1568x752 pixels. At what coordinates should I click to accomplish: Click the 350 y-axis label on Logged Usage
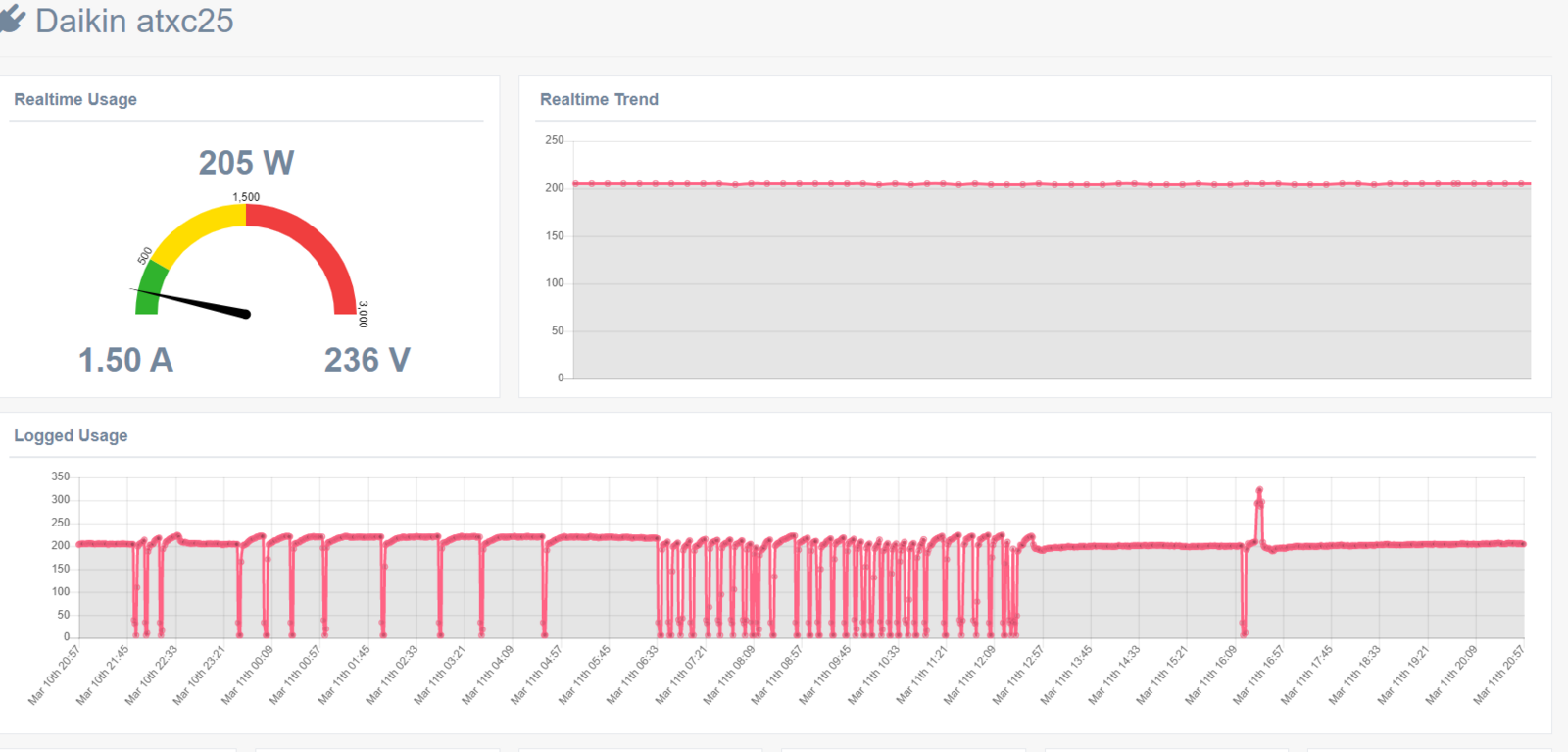click(x=61, y=476)
